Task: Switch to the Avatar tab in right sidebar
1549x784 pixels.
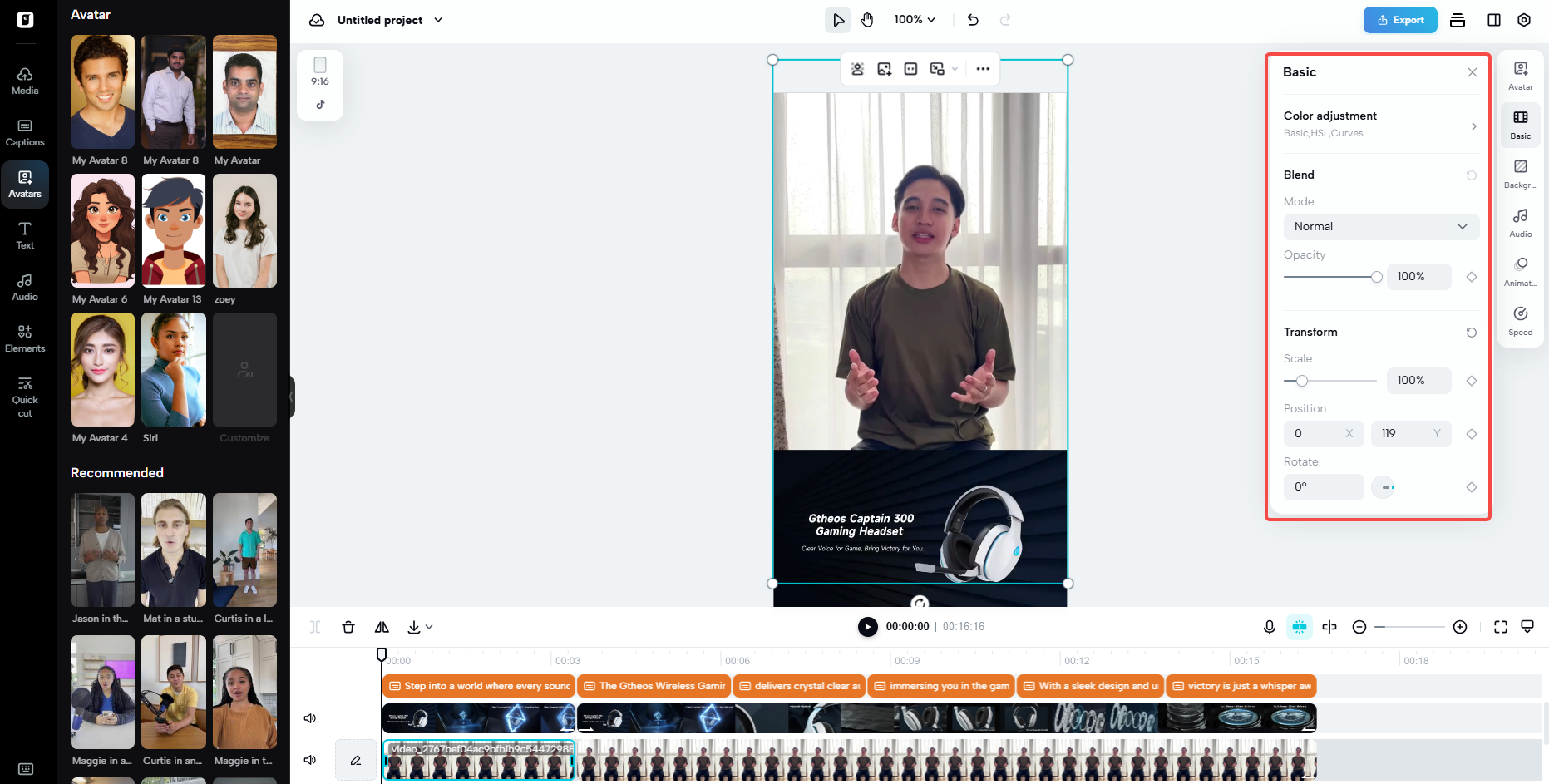Action: [x=1521, y=76]
